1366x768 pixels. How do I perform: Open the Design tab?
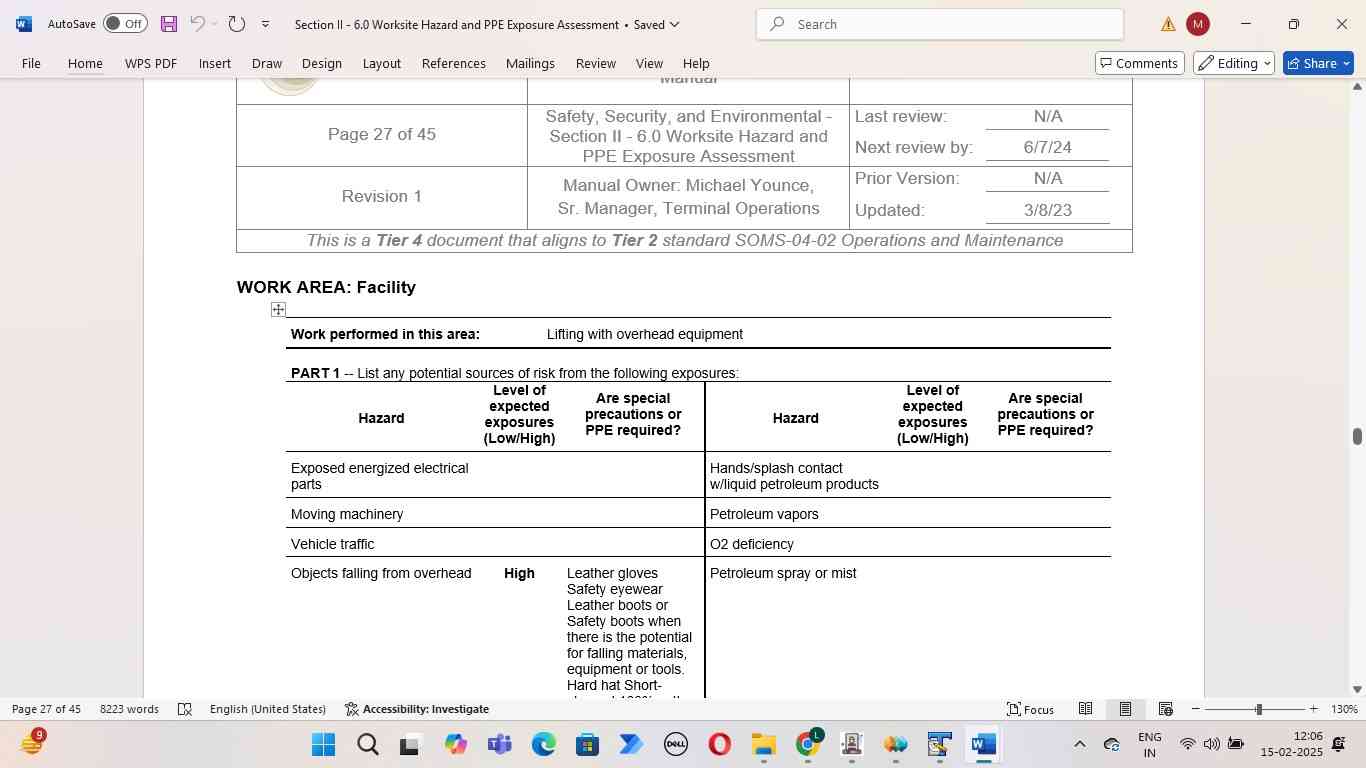pos(322,63)
